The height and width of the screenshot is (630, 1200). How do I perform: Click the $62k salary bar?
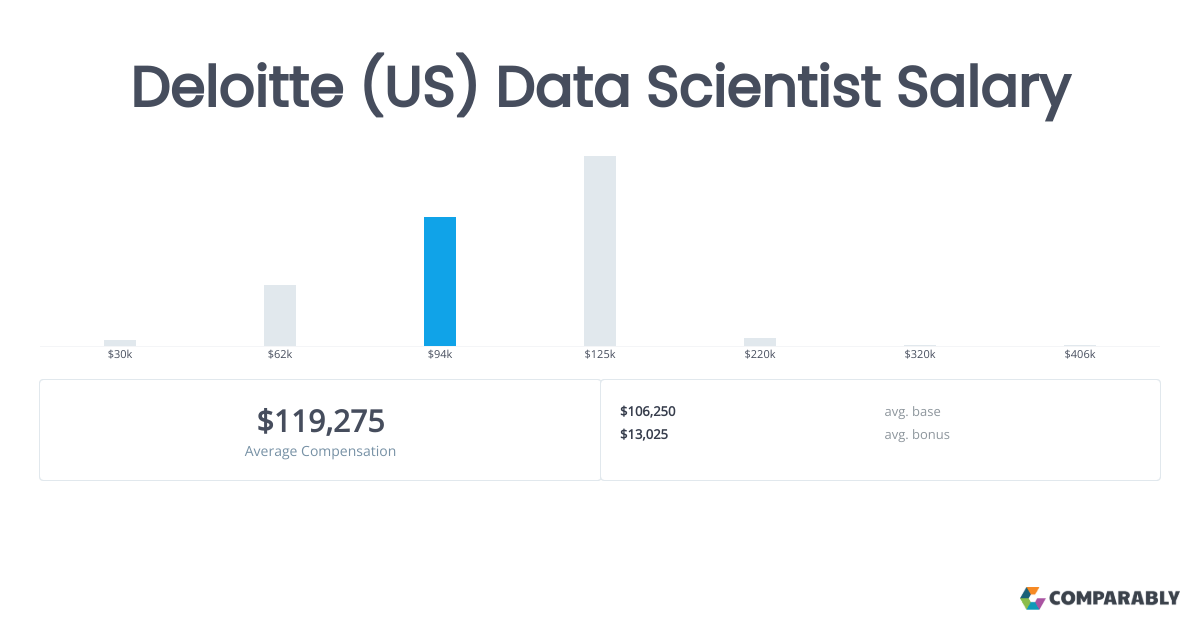pos(280,315)
